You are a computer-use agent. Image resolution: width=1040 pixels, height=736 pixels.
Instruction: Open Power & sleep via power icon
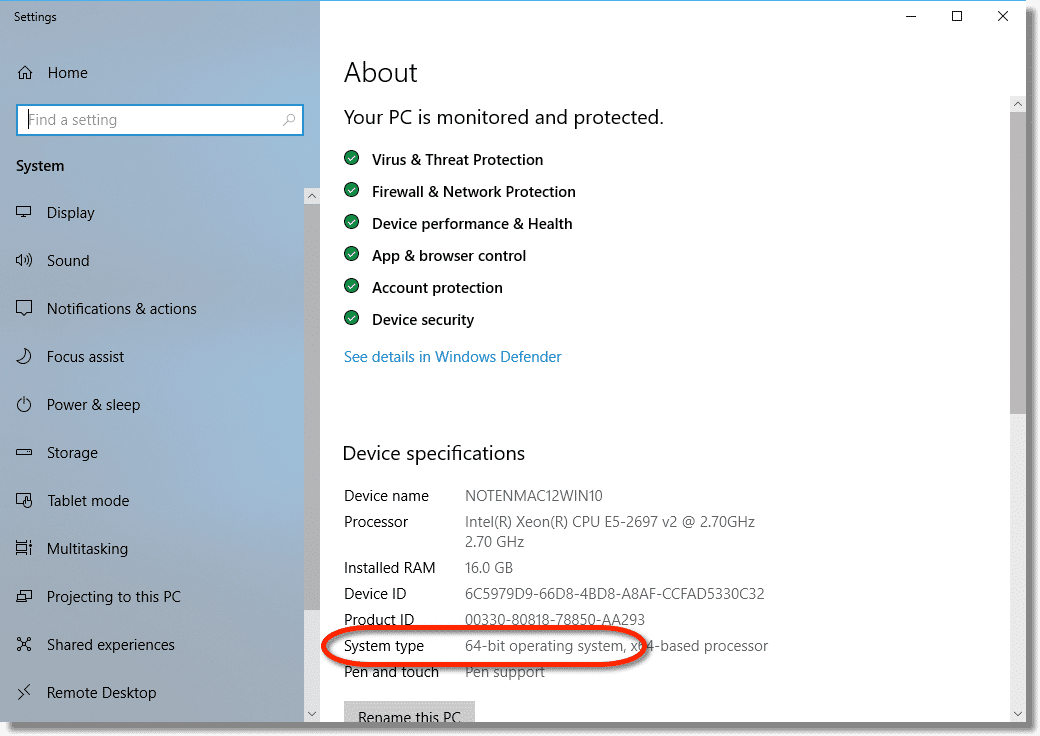point(25,405)
